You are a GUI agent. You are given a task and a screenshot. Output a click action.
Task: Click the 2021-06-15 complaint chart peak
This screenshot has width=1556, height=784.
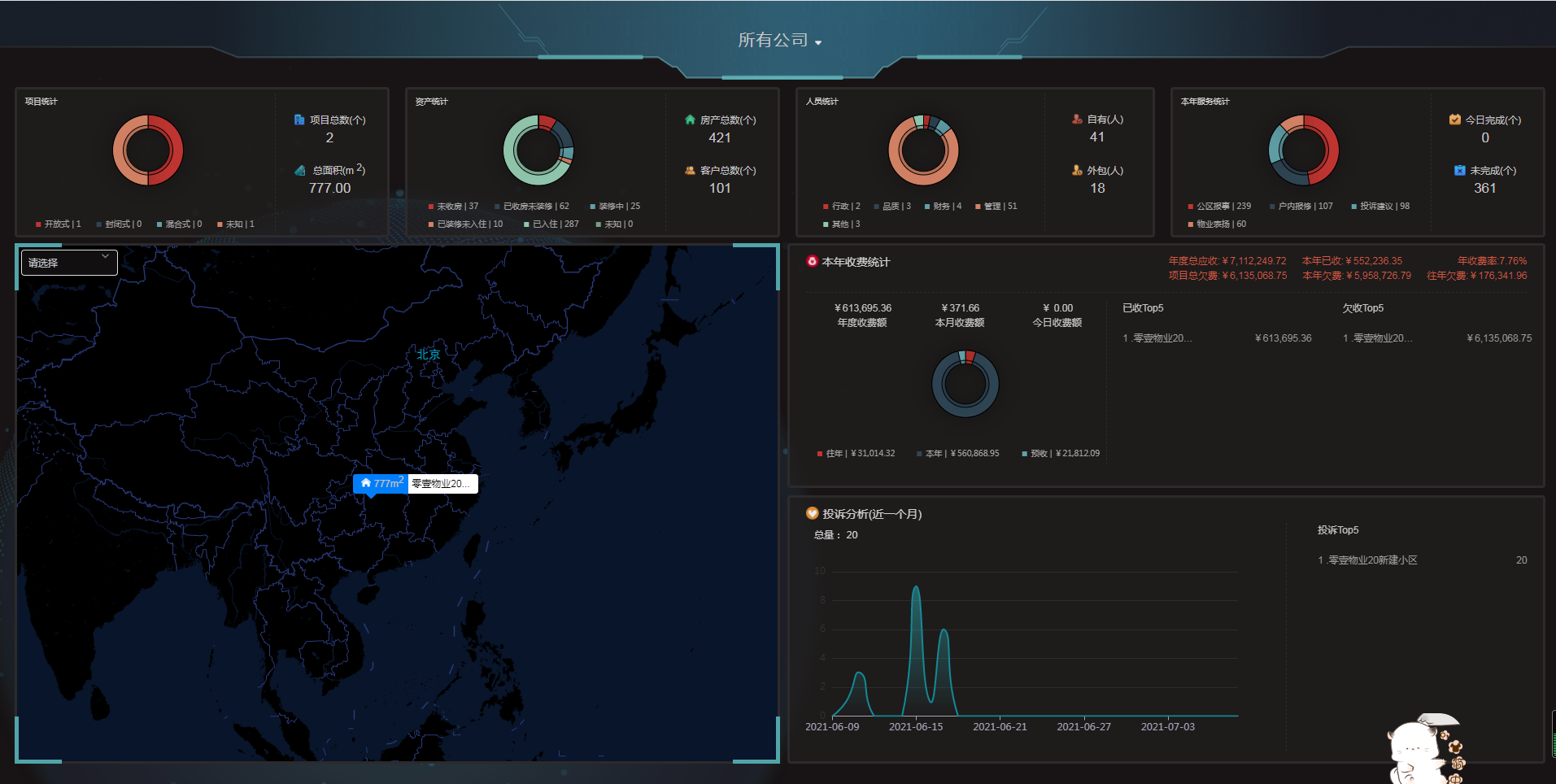[917, 587]
